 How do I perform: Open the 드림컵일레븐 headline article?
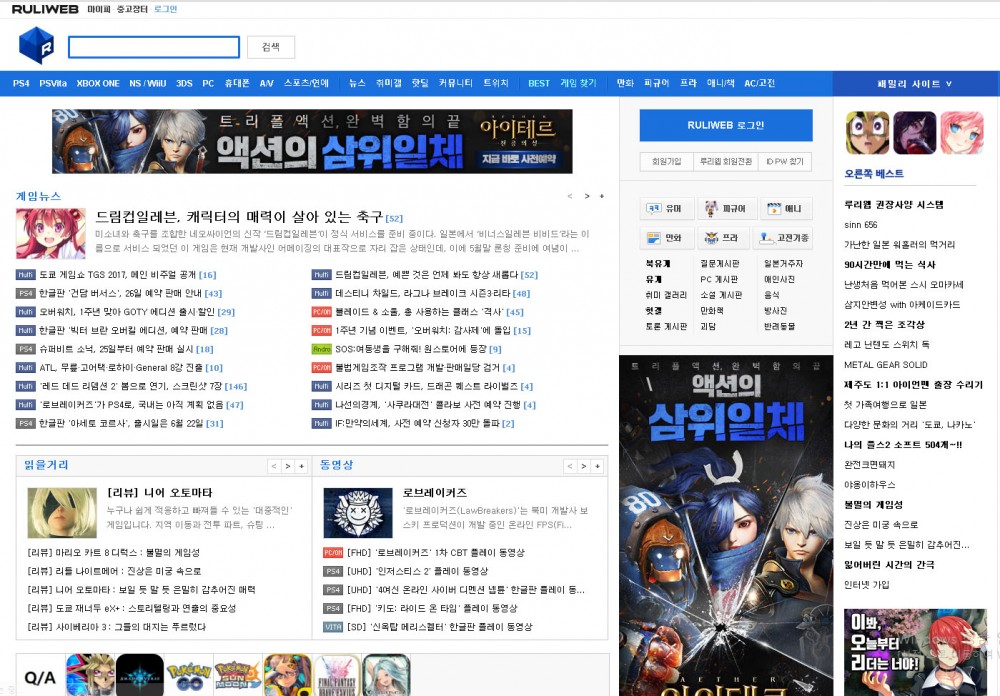(240, 217)
